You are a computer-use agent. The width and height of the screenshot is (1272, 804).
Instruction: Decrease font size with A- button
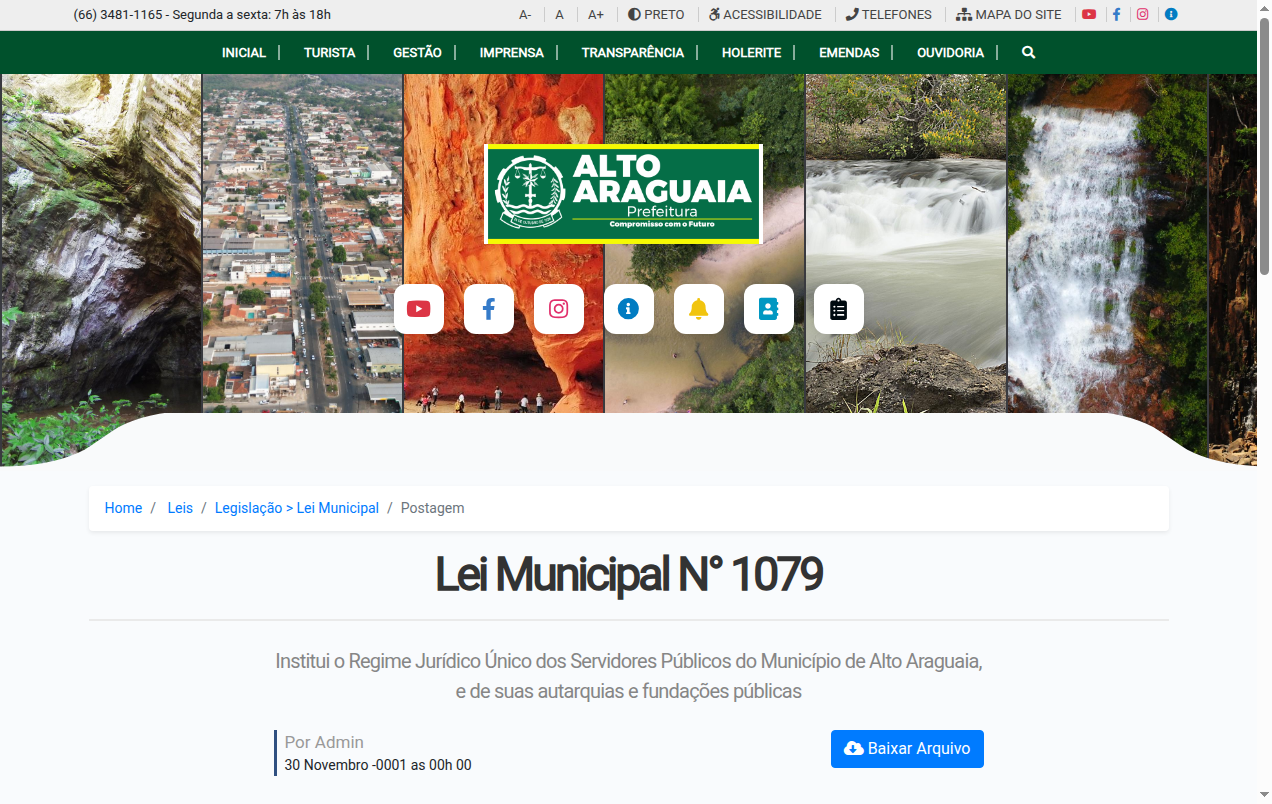525,15
